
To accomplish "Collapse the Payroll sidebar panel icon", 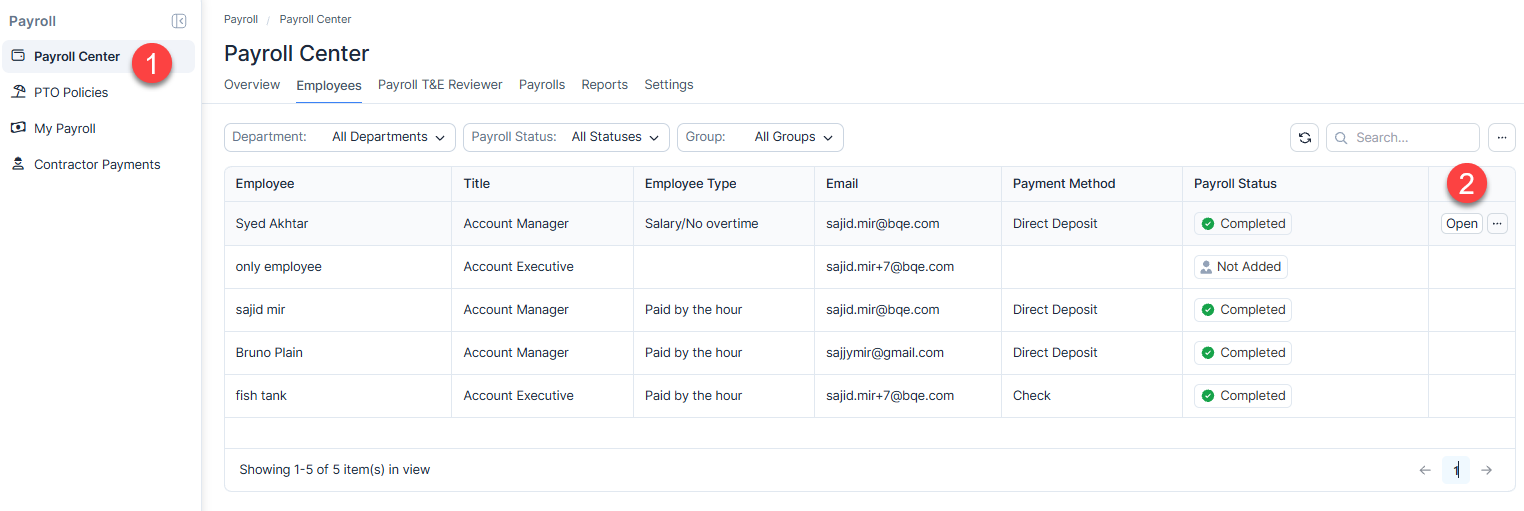I will tap(179, 21).
